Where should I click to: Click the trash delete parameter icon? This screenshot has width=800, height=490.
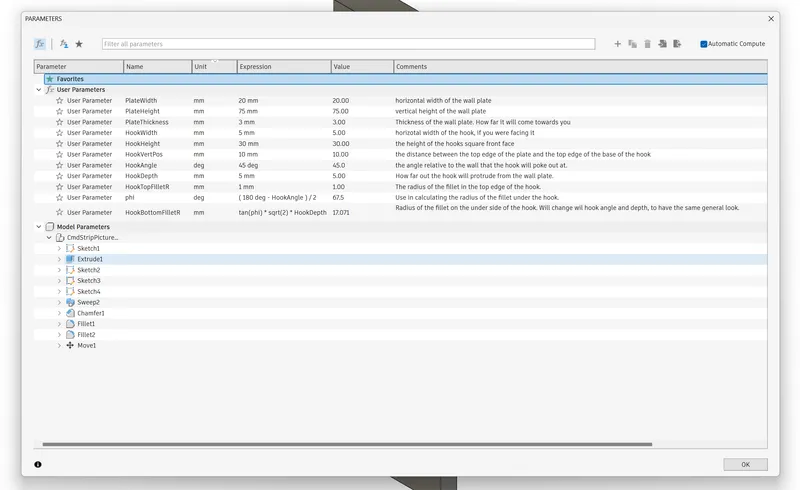[x=647, y=44]
